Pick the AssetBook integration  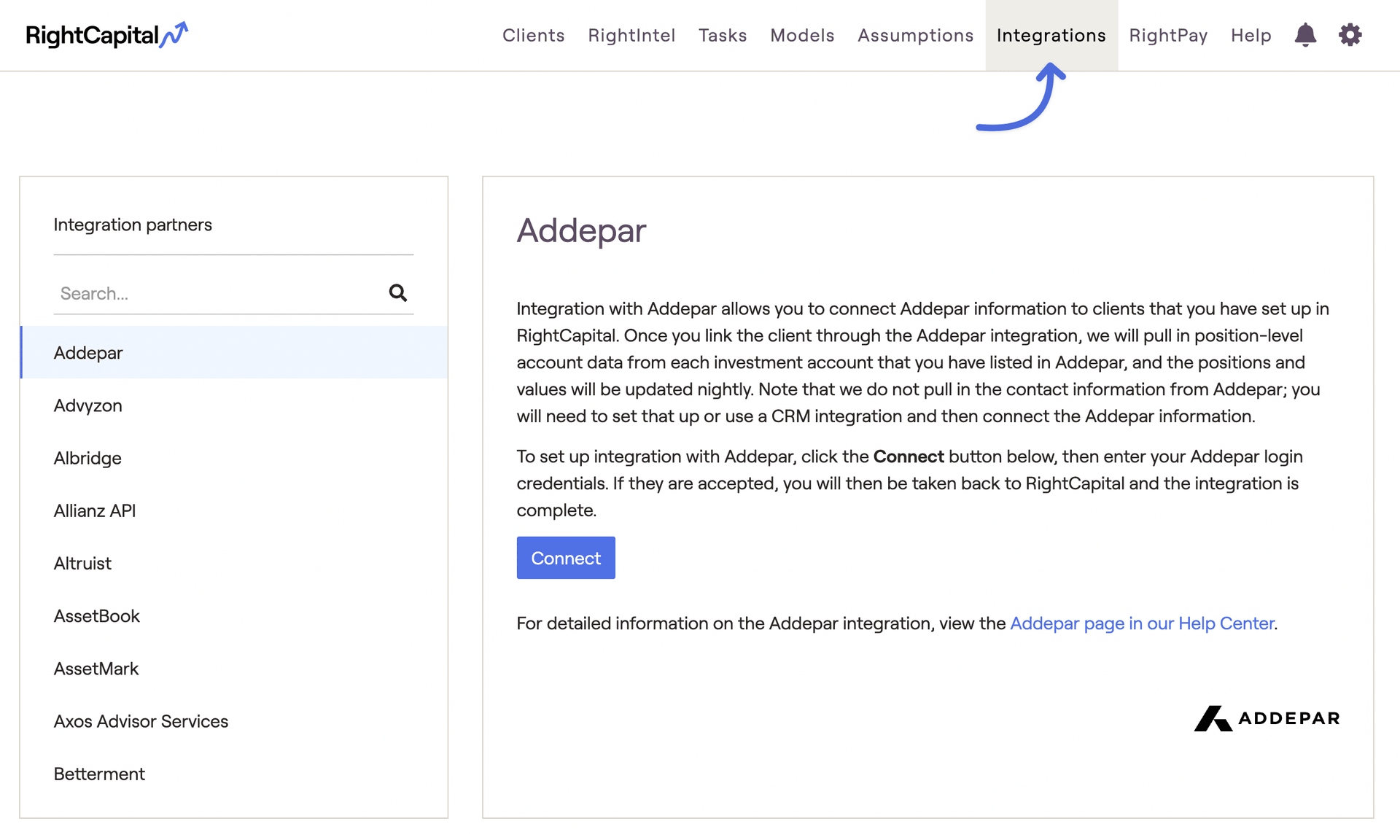pos(234,615)
